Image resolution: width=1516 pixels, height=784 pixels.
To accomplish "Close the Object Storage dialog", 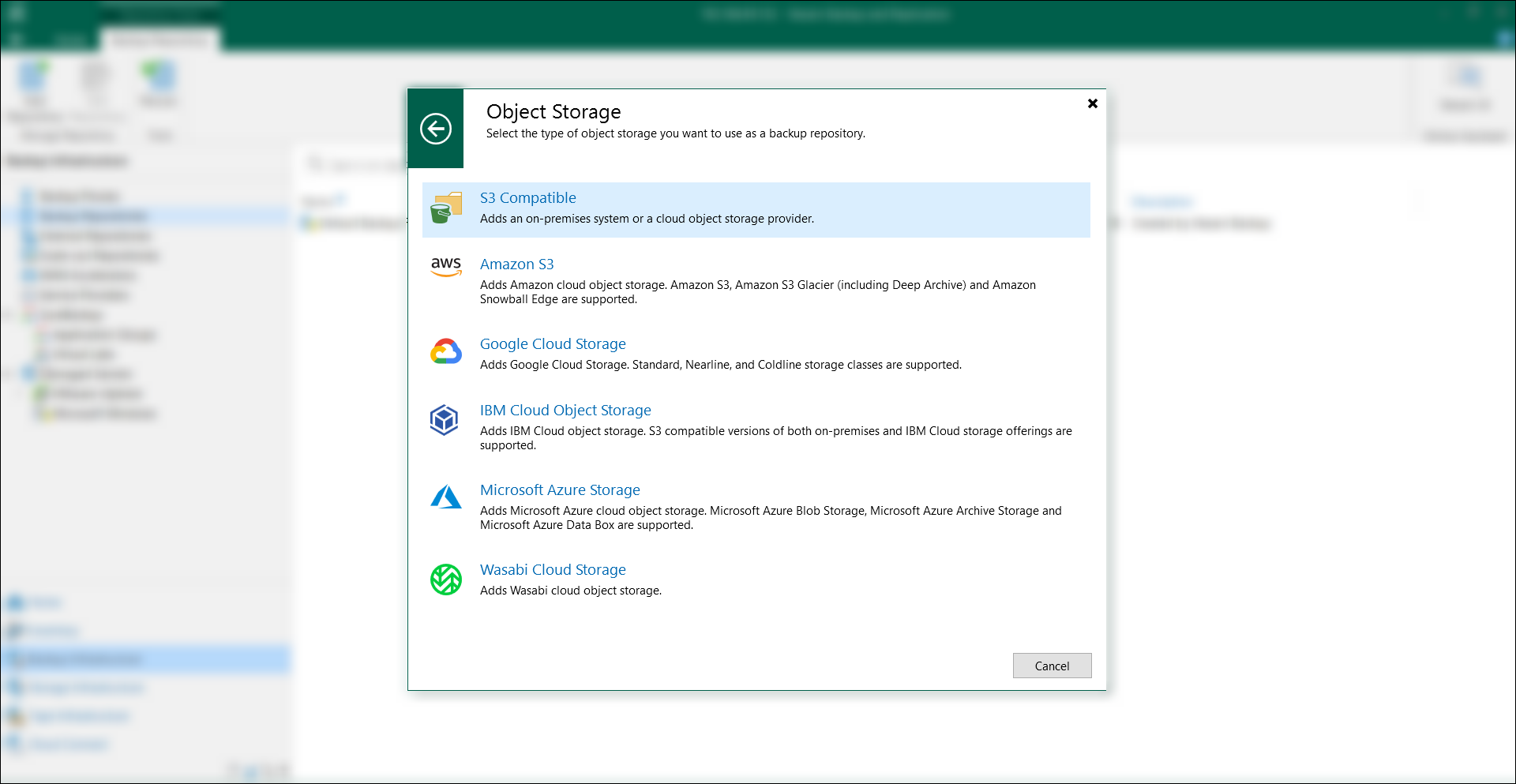I will pos(1093,103).
